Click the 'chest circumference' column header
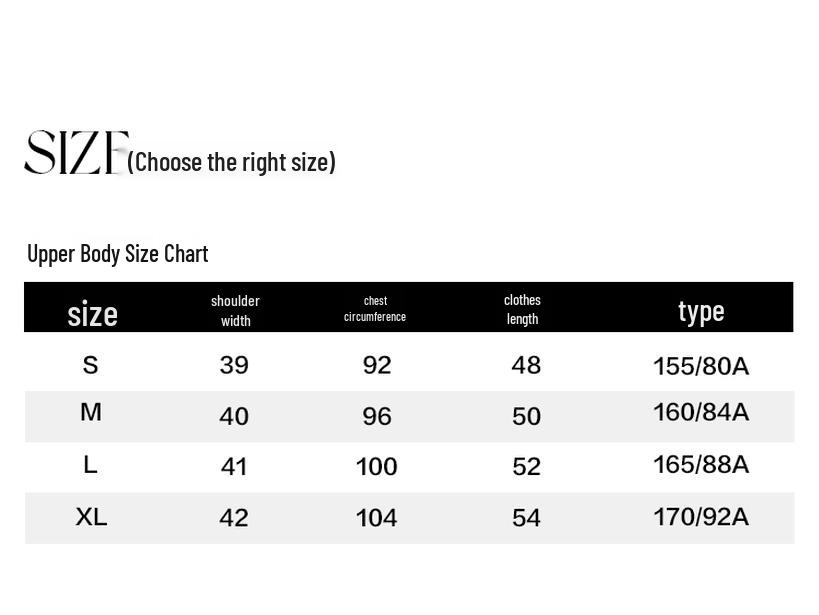Viewport: 819px width, 615px height. (x=375, y=308)
